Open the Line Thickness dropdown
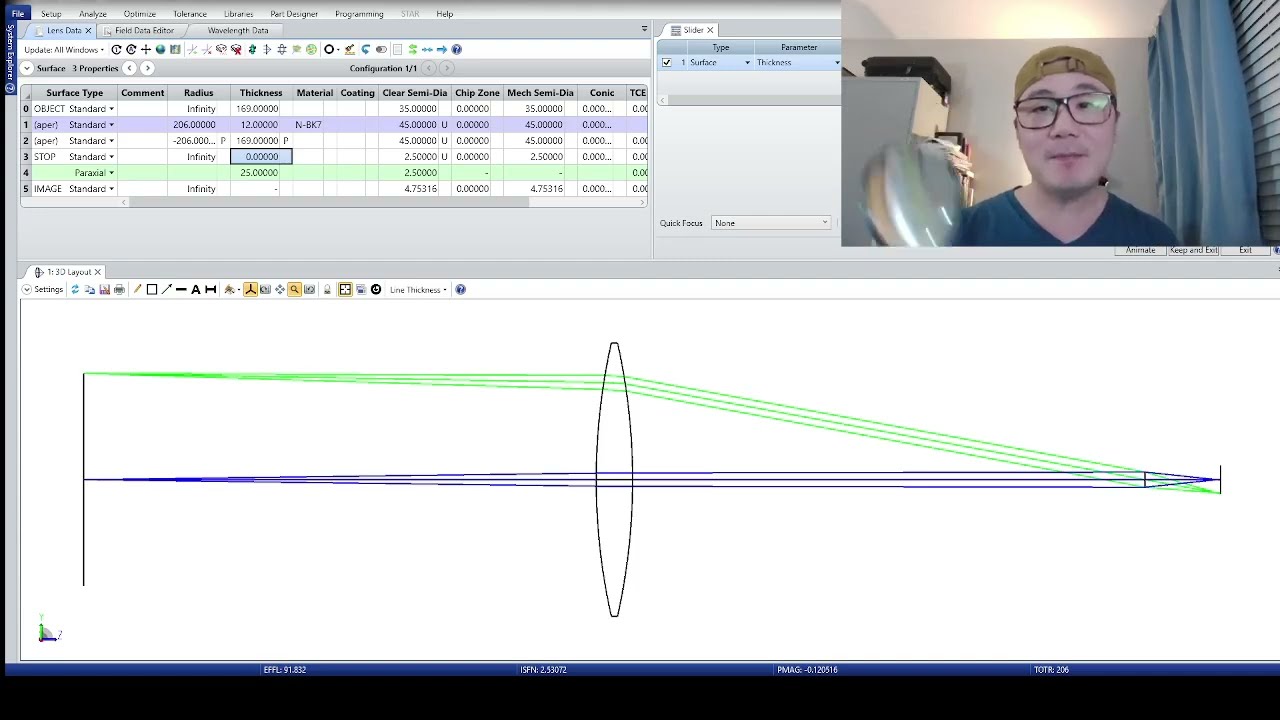The height and width of the screenshot is (720, 1280). click(418, 289)
